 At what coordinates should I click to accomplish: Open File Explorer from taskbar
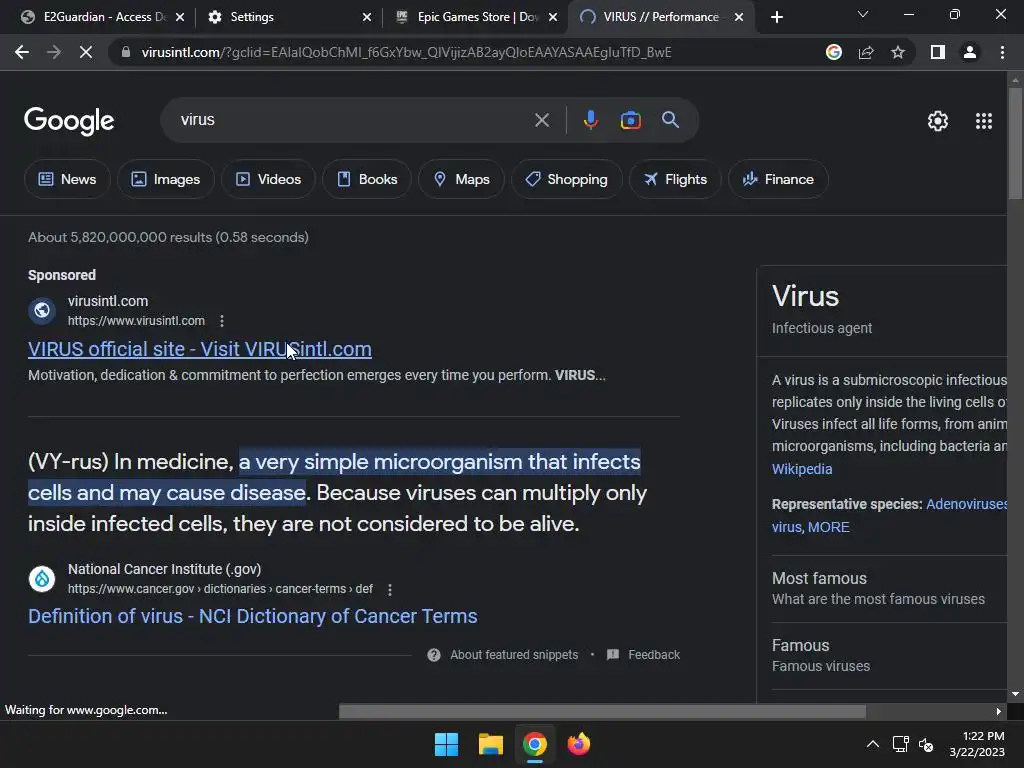click(x=490, y=744)
